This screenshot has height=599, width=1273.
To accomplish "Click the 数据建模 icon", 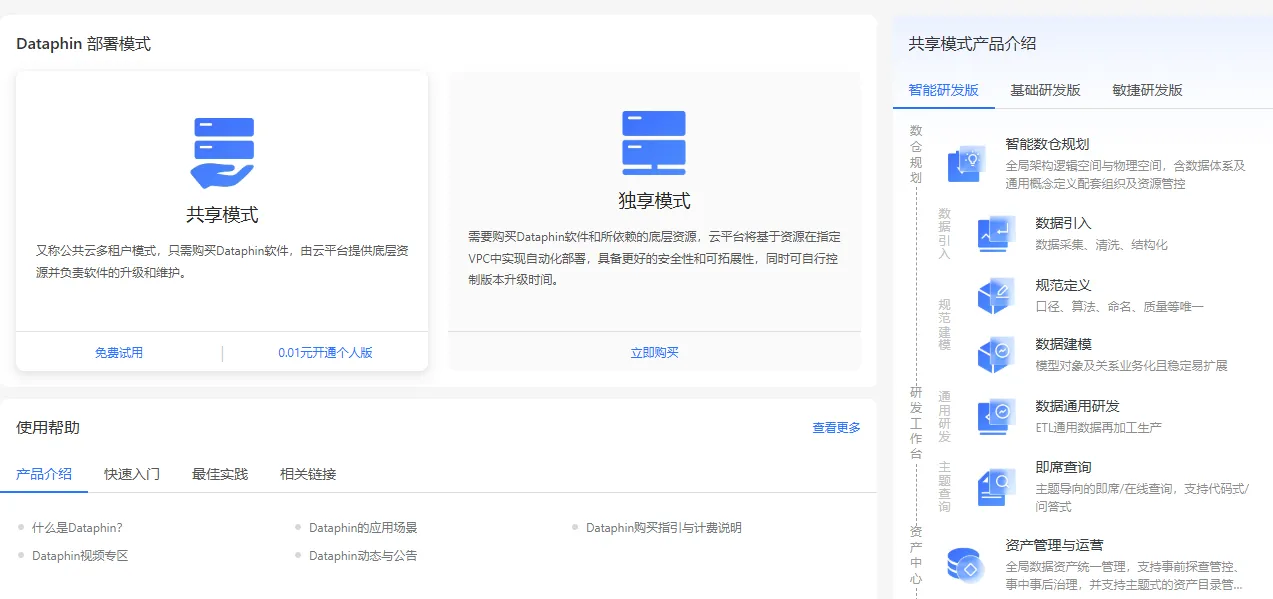I will coord(996,354).
